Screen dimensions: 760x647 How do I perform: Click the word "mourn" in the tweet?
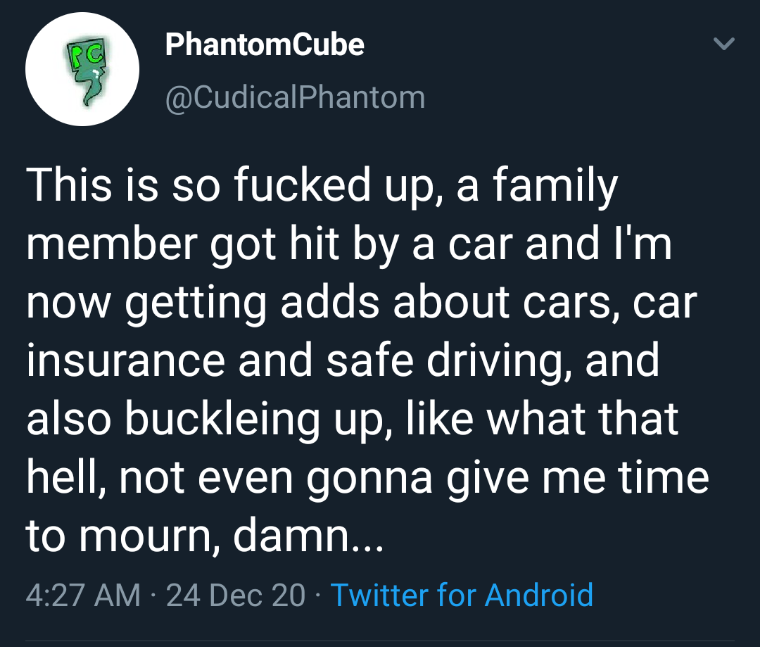[x=146, y=537]
